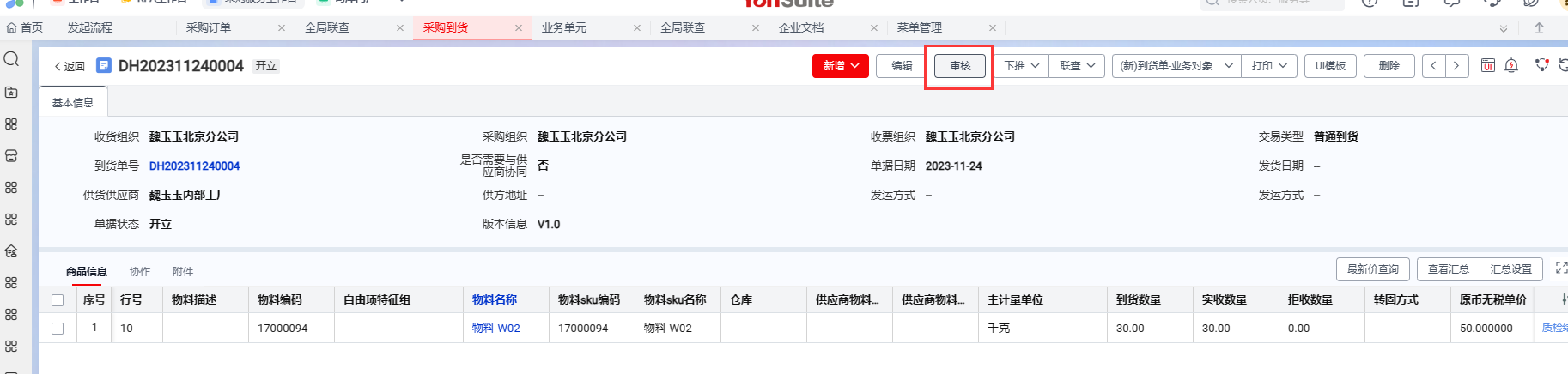Click the search magnifier icon in sidebar

tap(11, 59)
